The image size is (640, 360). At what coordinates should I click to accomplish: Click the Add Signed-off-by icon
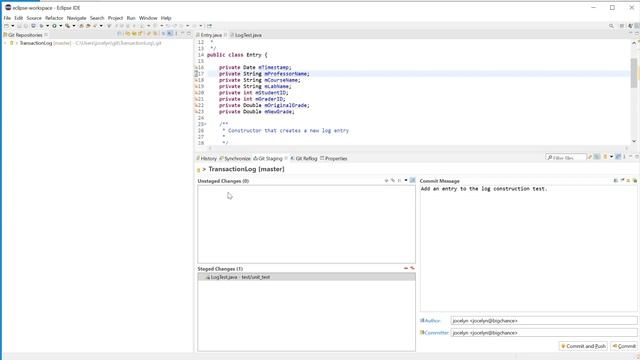pos(628,180)
